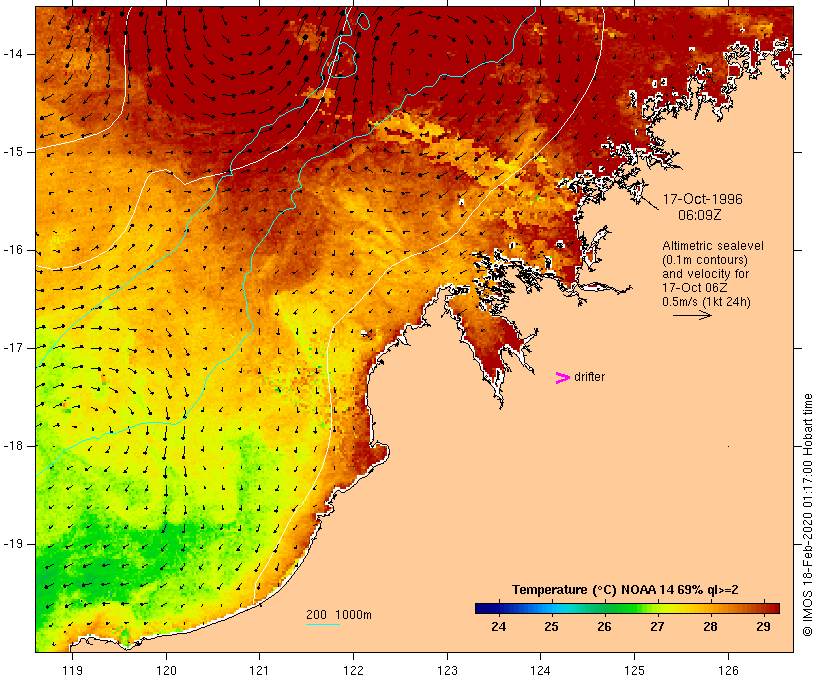Viewport: 820px width, 680px height.
Task: Click the Temperature NOAA 14 colorbar title
Action: [x=625, y=590]
